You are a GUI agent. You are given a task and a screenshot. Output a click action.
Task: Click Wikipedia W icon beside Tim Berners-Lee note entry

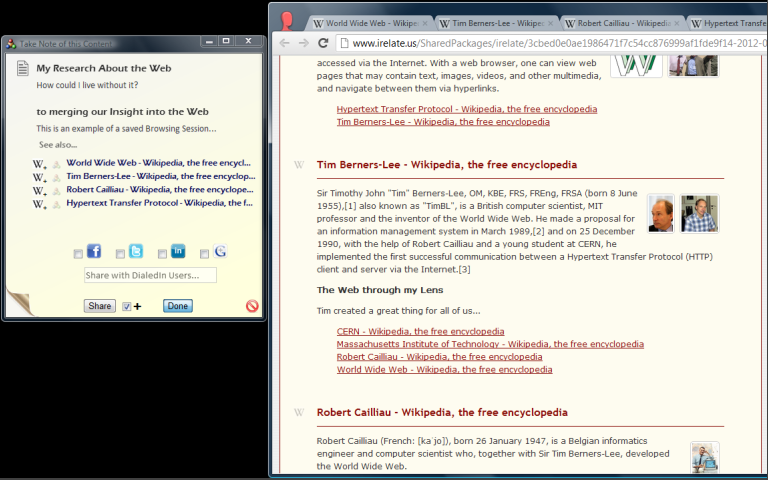point(39,177)
